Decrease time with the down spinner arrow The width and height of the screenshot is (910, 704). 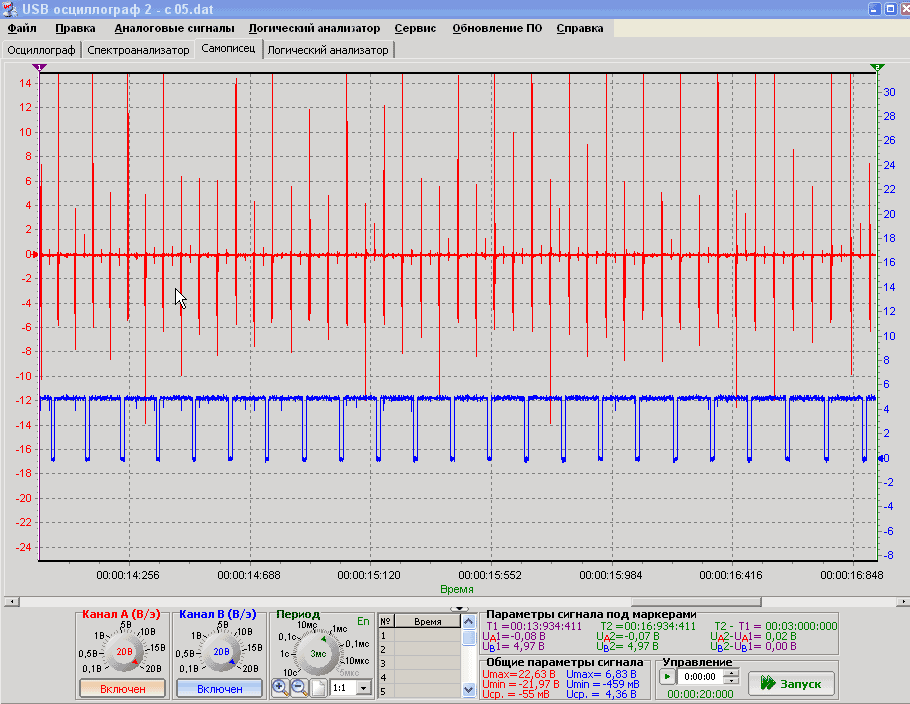tap(732, 680)
